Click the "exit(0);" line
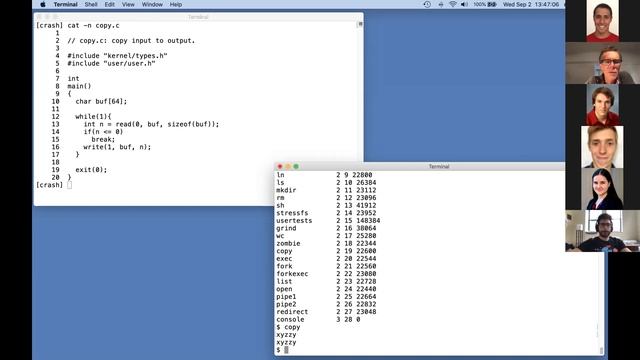Image resolution: width=640 pixels, height=360 pixels. click(91, 170)
